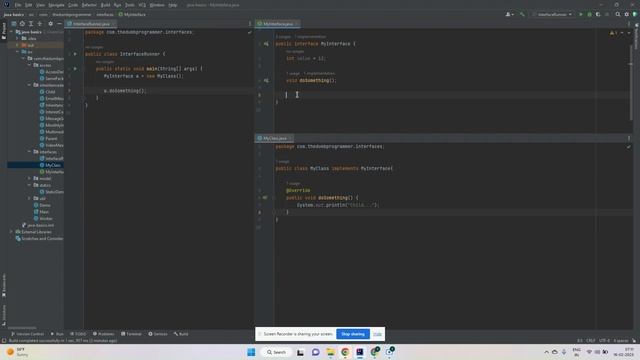640x360 pixels.
Task: Expand the model package
Action: pos(29,178)
